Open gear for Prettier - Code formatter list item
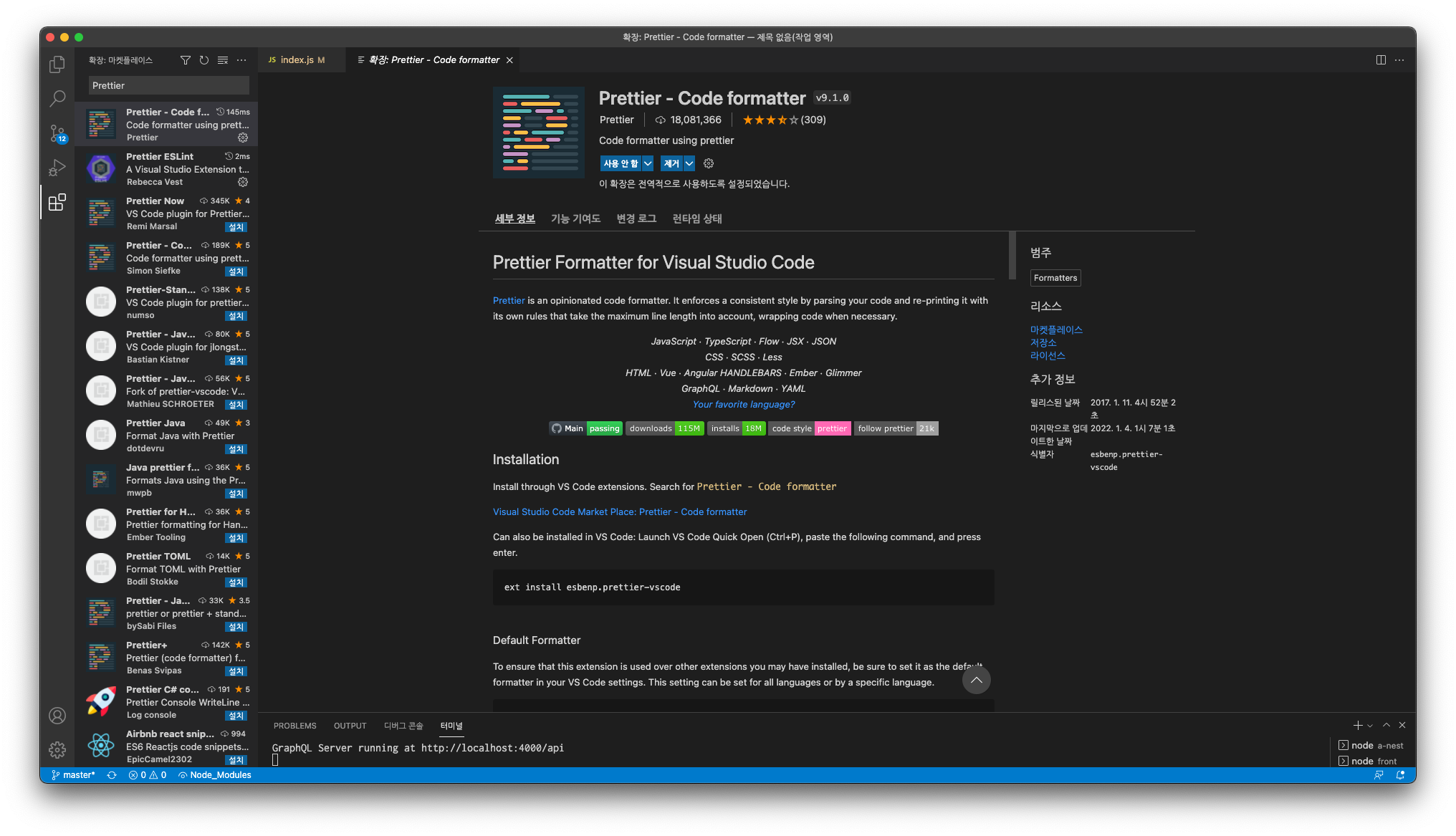The width and height of the screenshot is (1456, 836). coord(243,138)
